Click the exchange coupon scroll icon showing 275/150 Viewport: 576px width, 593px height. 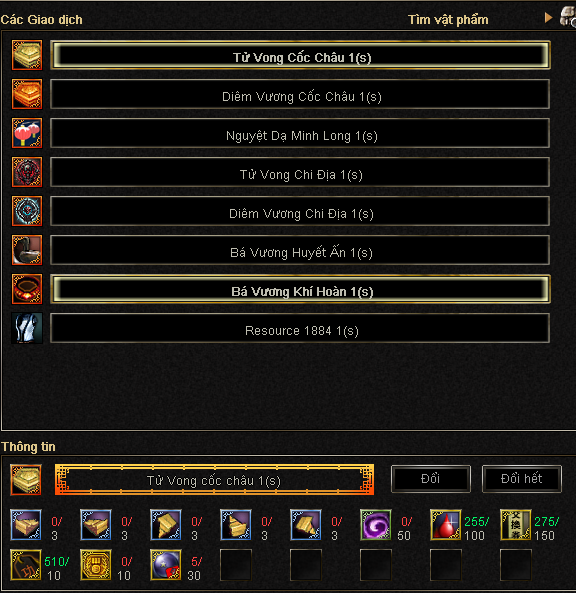click(515, 525)
